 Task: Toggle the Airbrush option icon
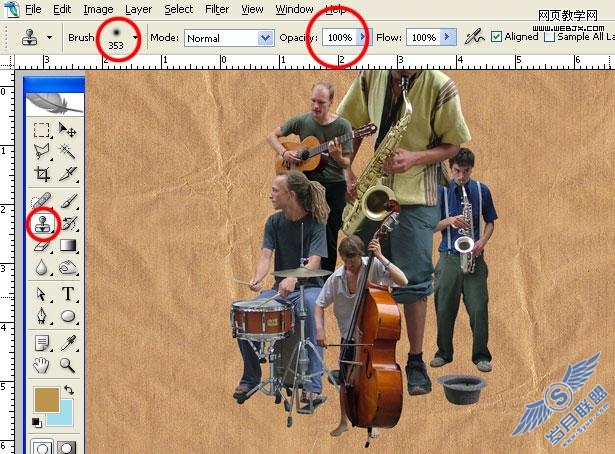click(474, 37)
